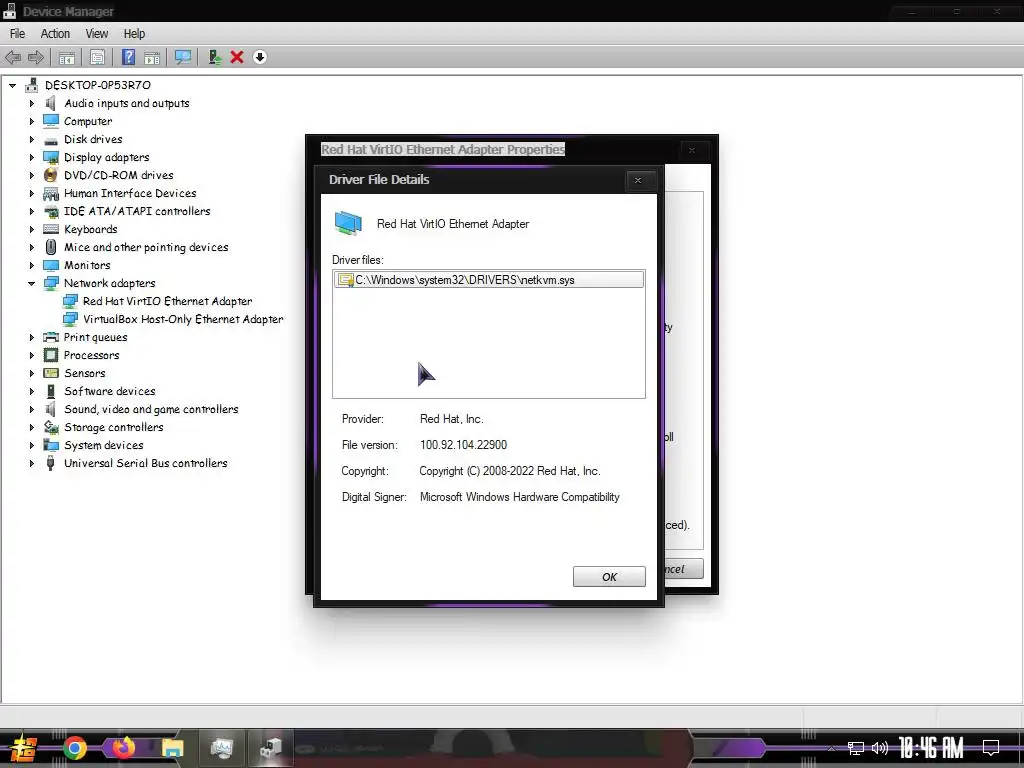This screenshot has width=1024, height=768.
Task: Click the Storage controllers icon
Action: 51,427
